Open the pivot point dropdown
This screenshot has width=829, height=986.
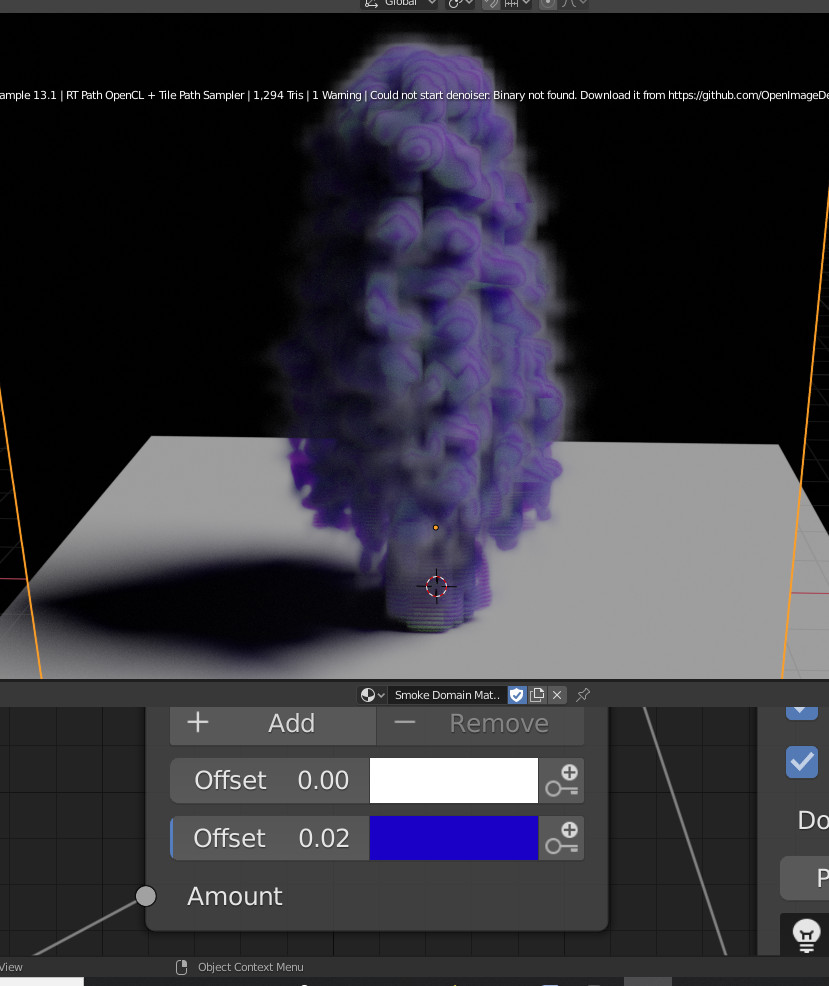[460, 3]
